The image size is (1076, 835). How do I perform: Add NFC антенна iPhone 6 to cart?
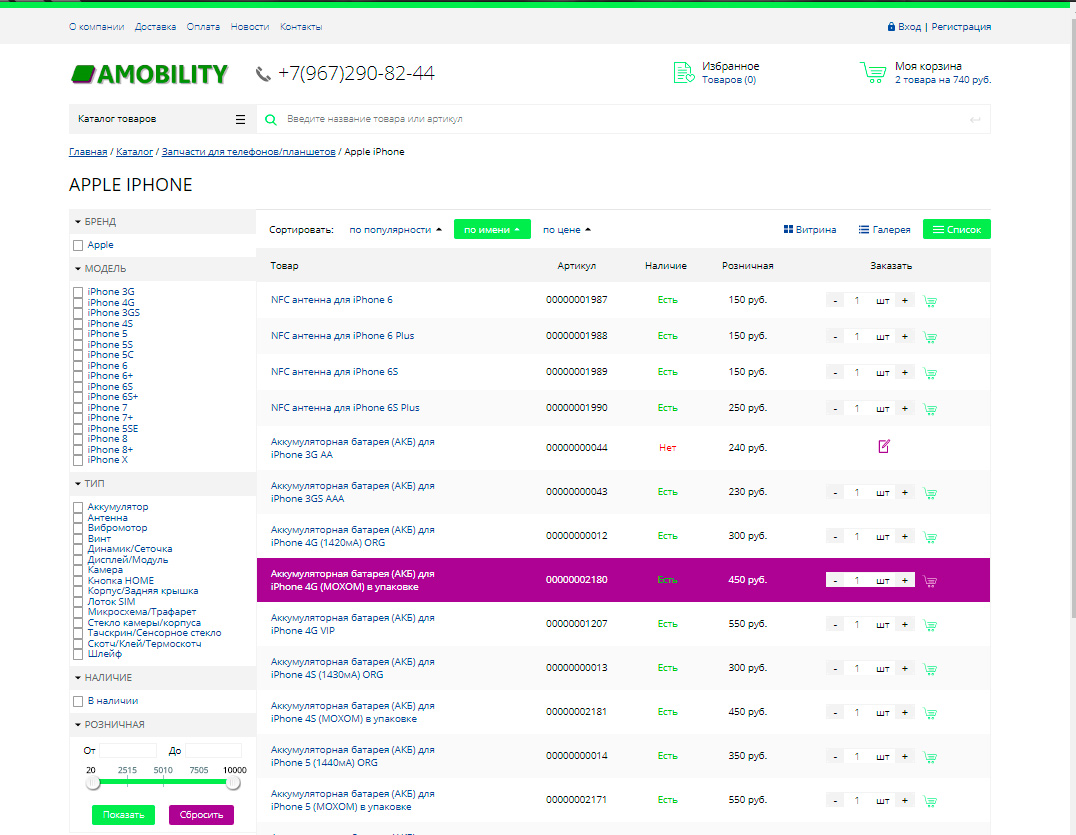point(930,301)
